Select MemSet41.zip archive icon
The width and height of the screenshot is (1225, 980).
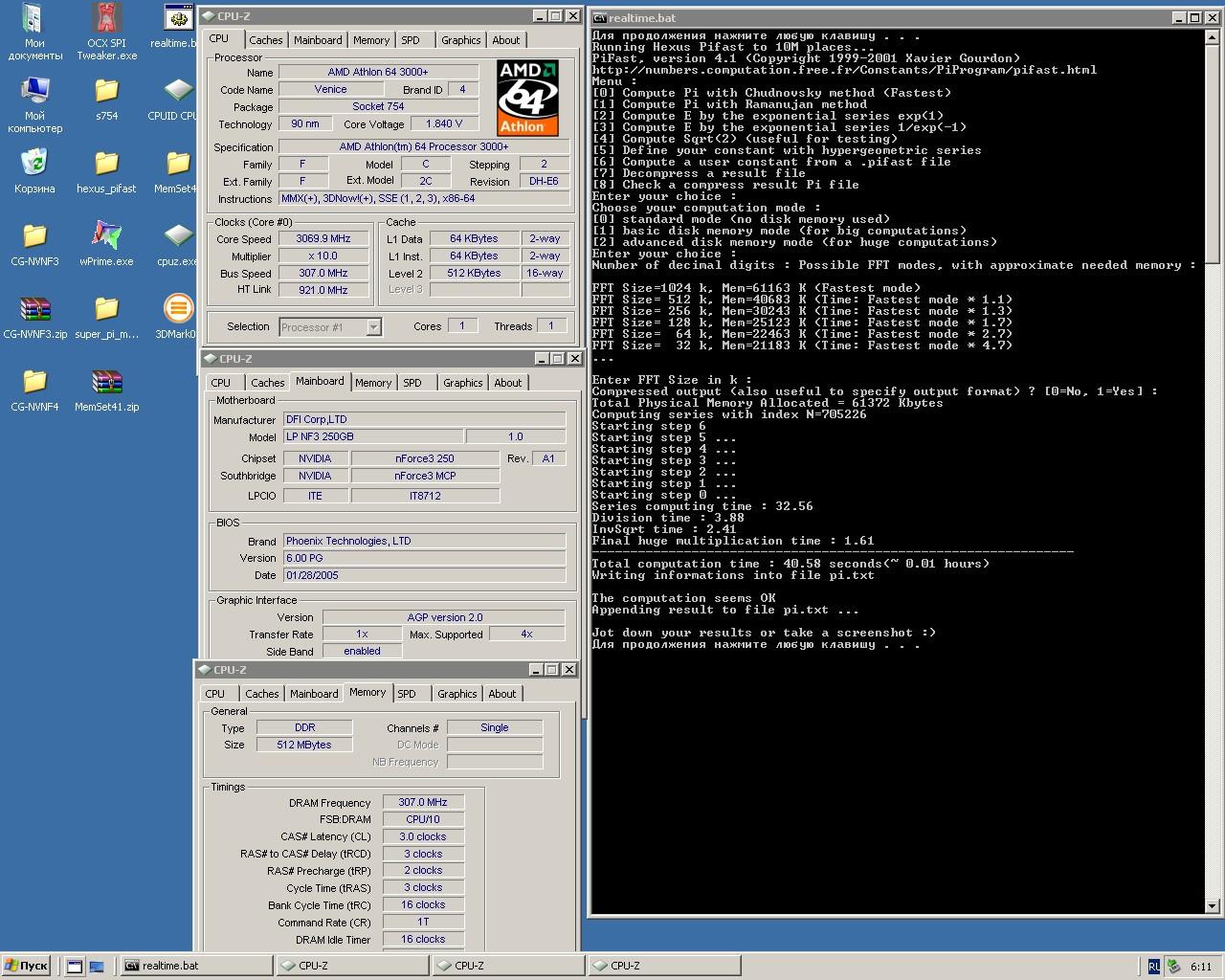(x=106, y=390)
